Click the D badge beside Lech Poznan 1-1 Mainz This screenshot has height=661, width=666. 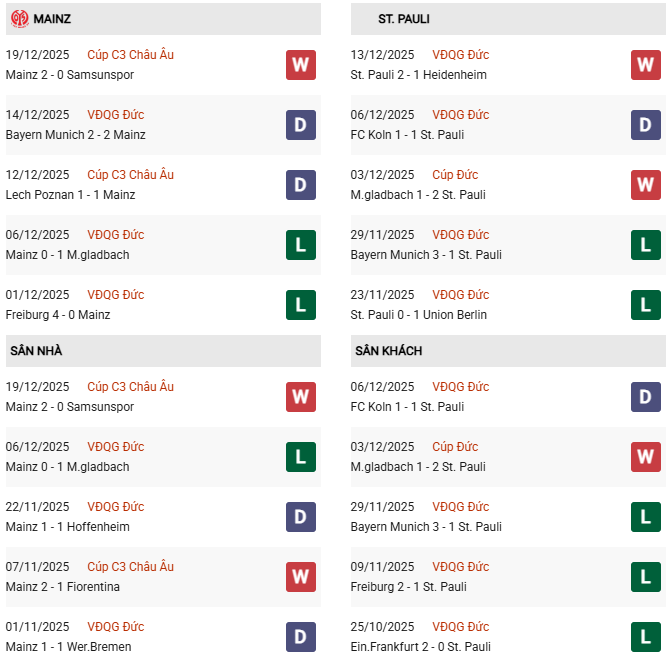point(301,185)
